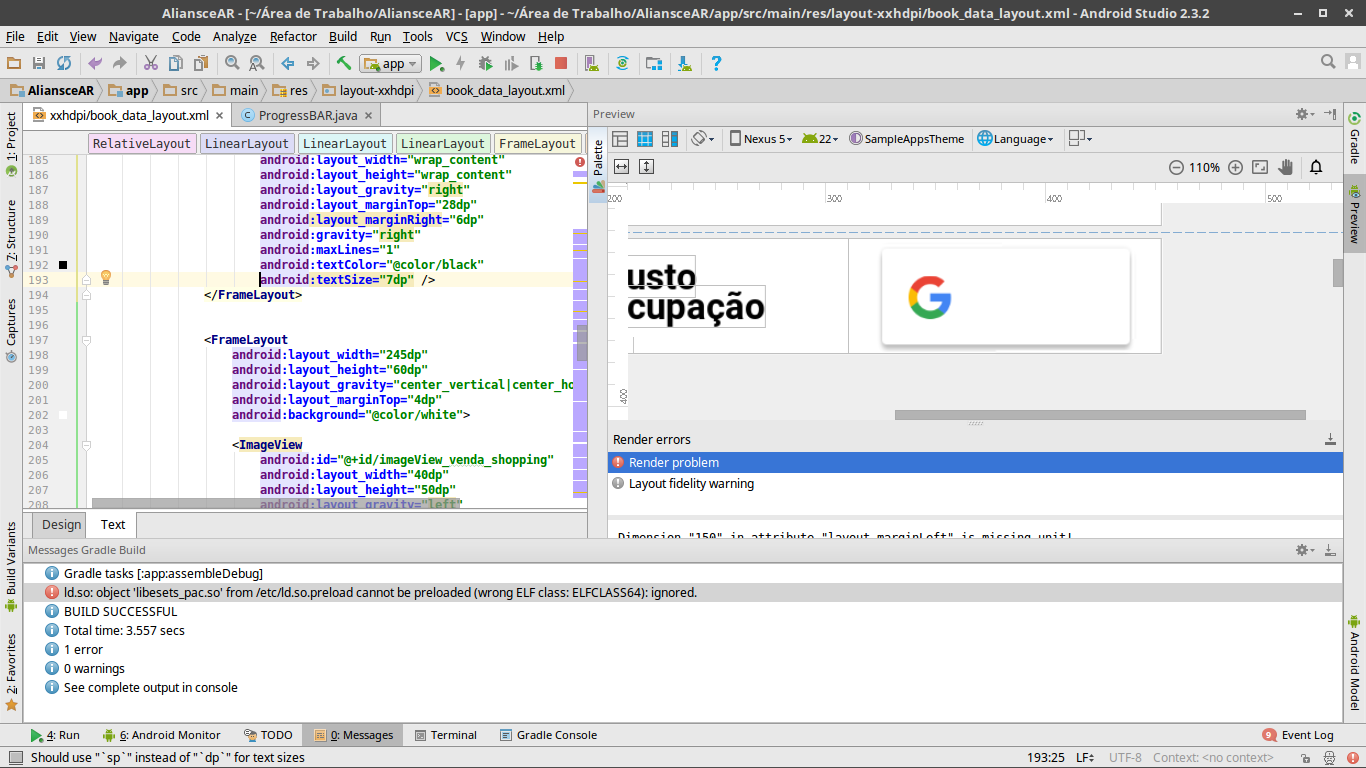Select Layout fidelity warning row
This screenshot has height=768, width=1366.
975,484
